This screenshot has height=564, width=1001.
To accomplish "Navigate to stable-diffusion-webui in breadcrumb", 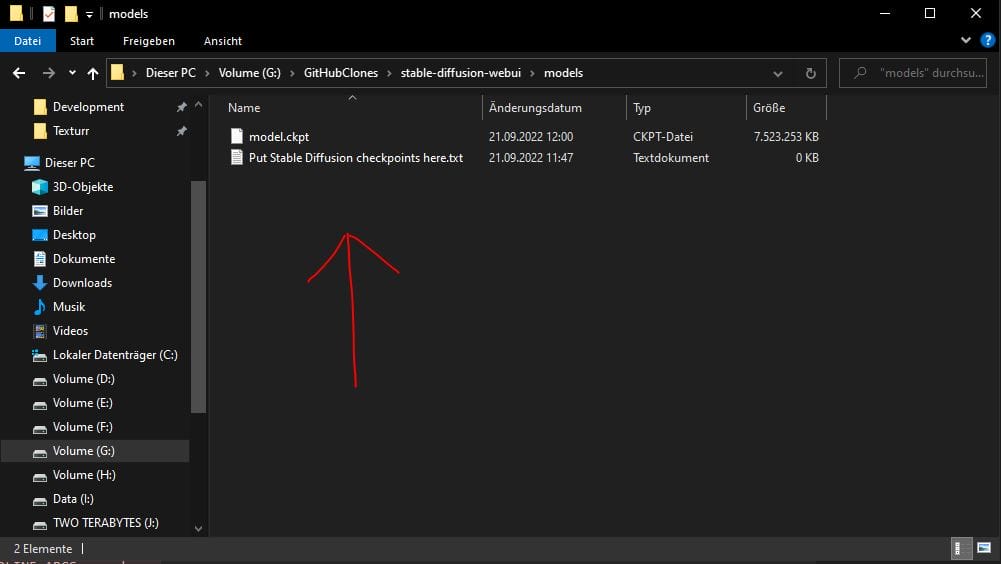I will click(462, 73).
